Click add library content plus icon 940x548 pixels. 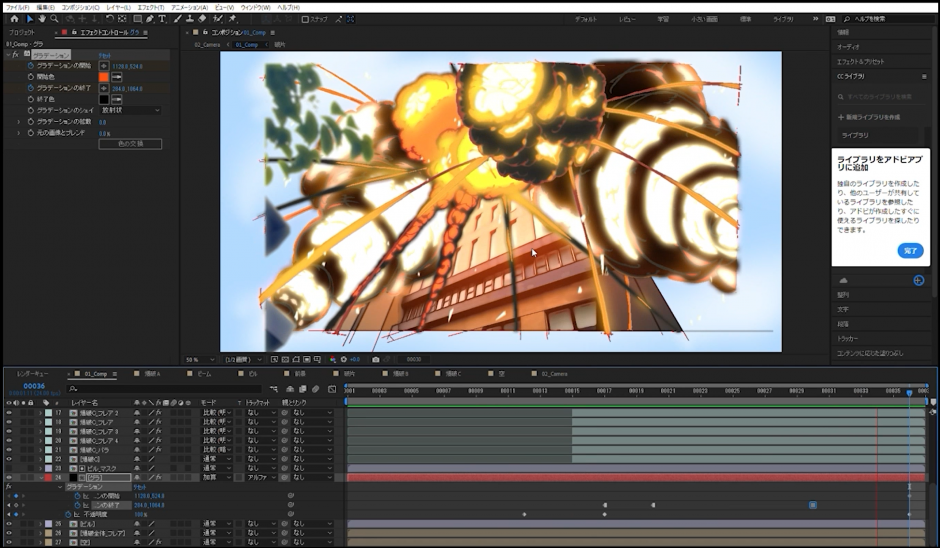click(x=918, y=280)
